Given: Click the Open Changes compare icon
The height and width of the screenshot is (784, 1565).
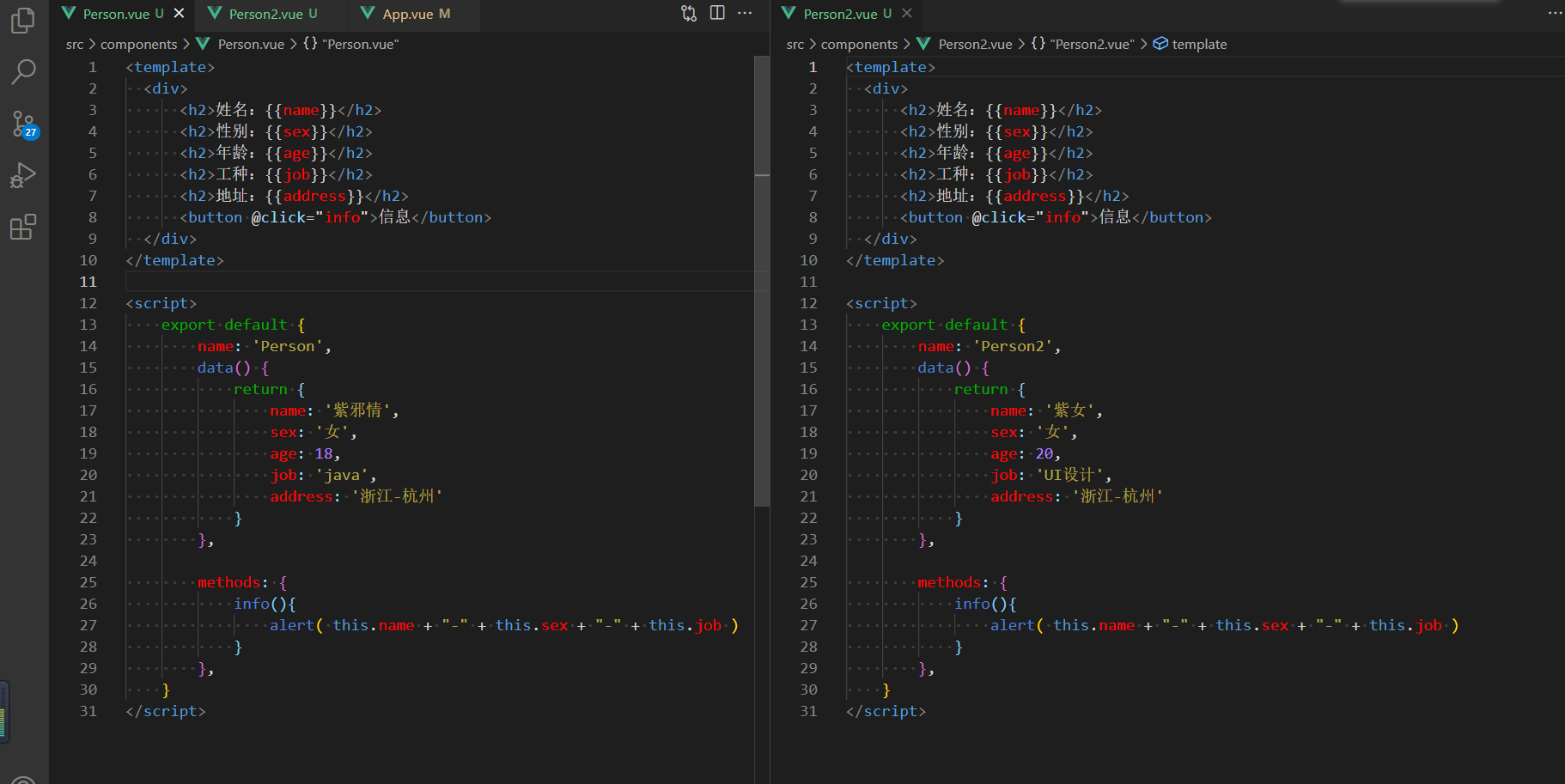Looking at the screenshot, I should click(x=689, y=13).
